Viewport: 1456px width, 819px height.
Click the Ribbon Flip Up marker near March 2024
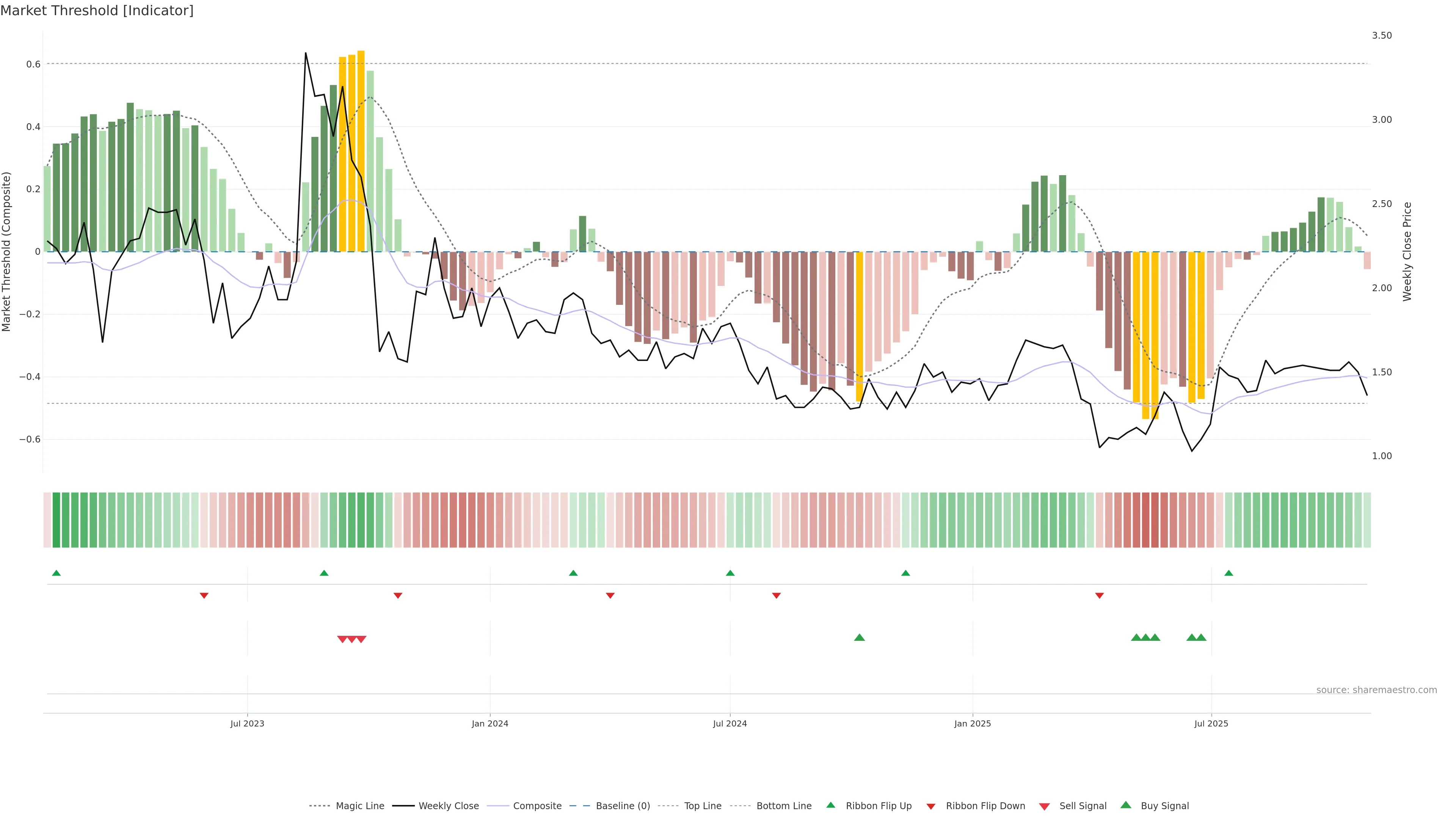pos(573,573)
